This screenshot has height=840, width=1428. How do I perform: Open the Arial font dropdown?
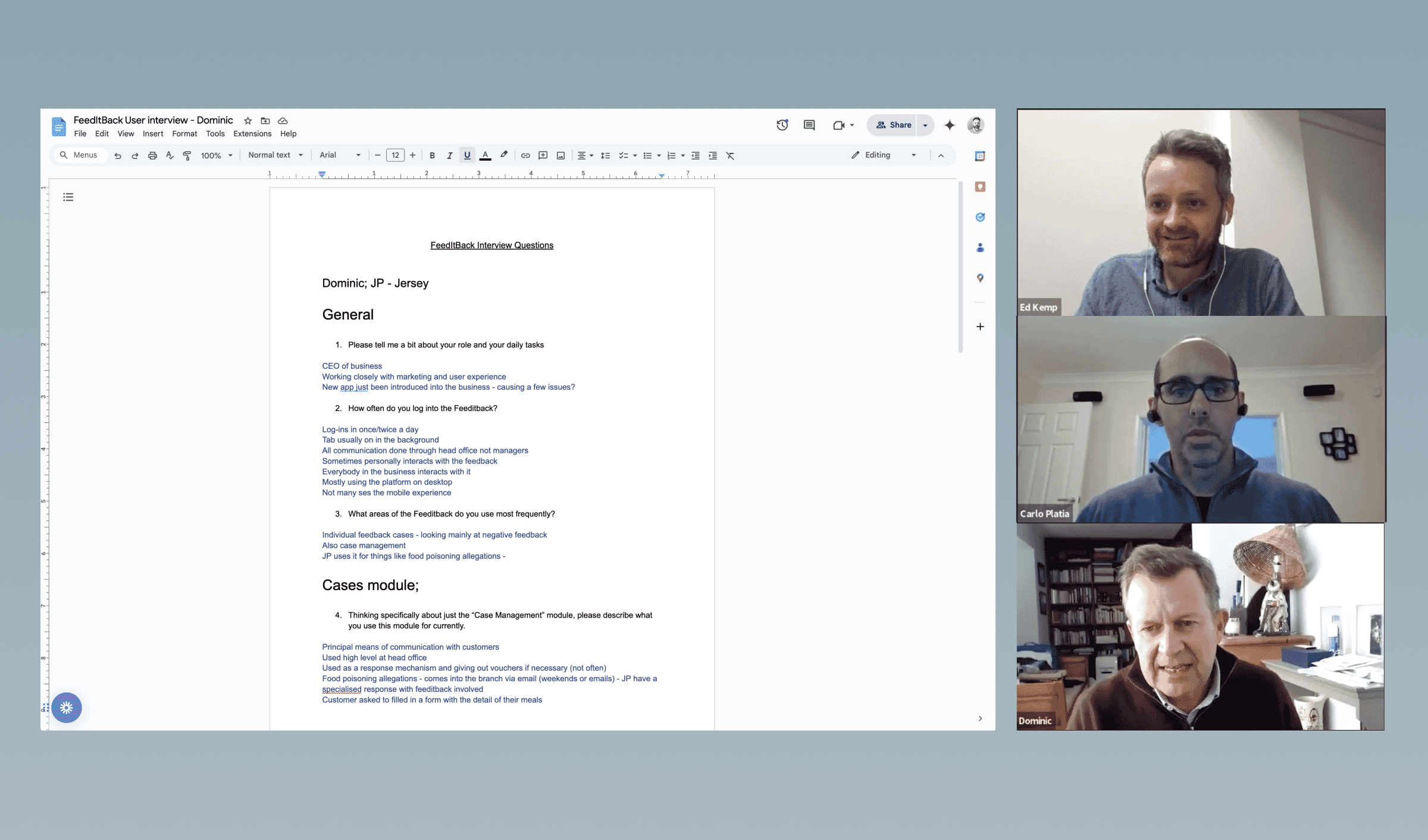click(x=339, y=155)
